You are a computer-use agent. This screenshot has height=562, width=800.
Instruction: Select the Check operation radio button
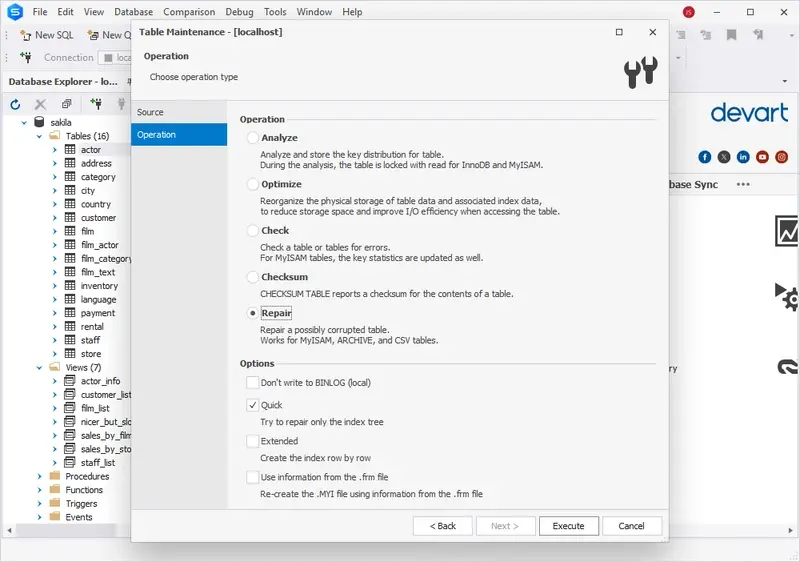pos(253,231)
